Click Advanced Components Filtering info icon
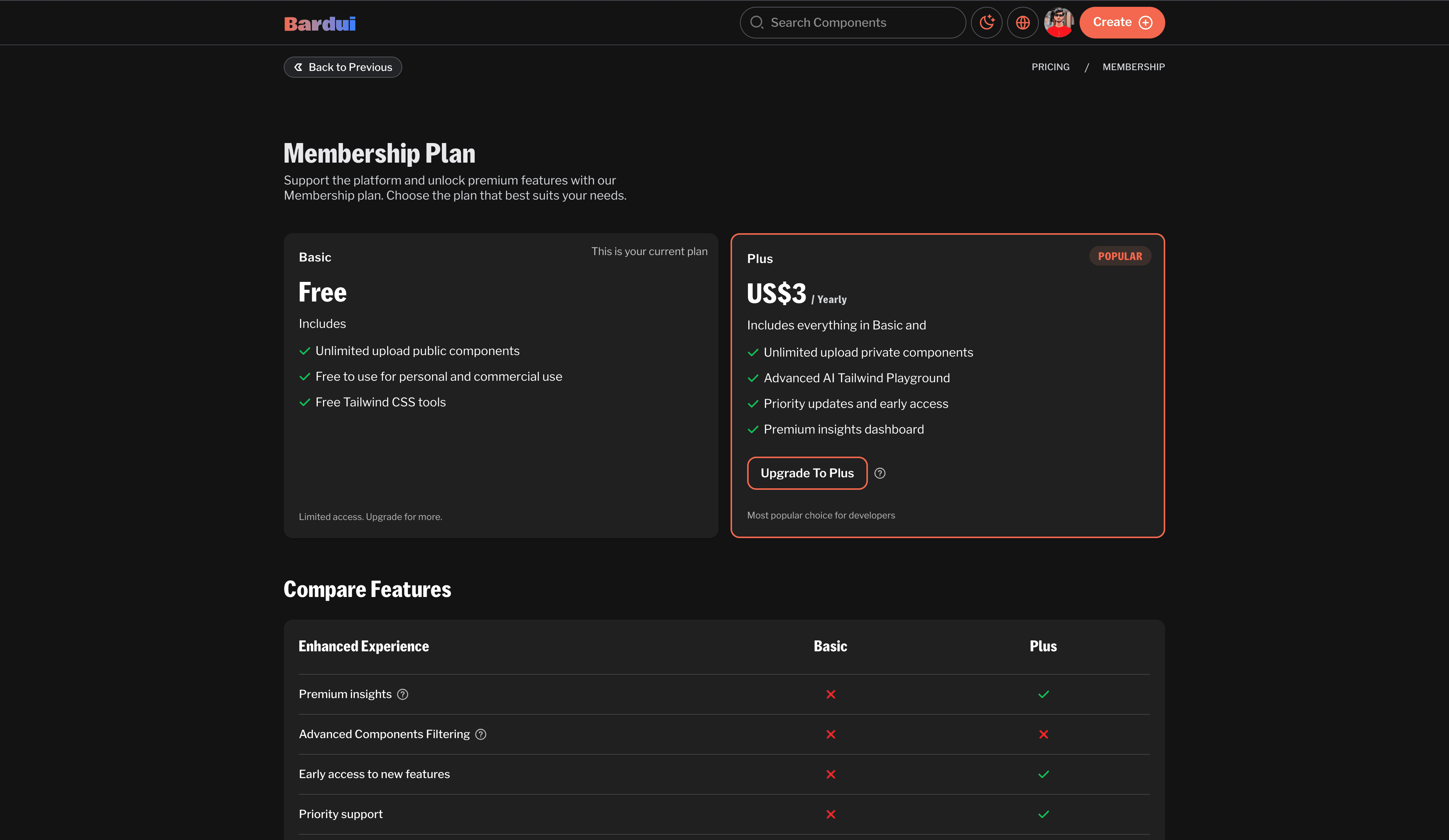 pyautogui.click(x=481, y=734)
